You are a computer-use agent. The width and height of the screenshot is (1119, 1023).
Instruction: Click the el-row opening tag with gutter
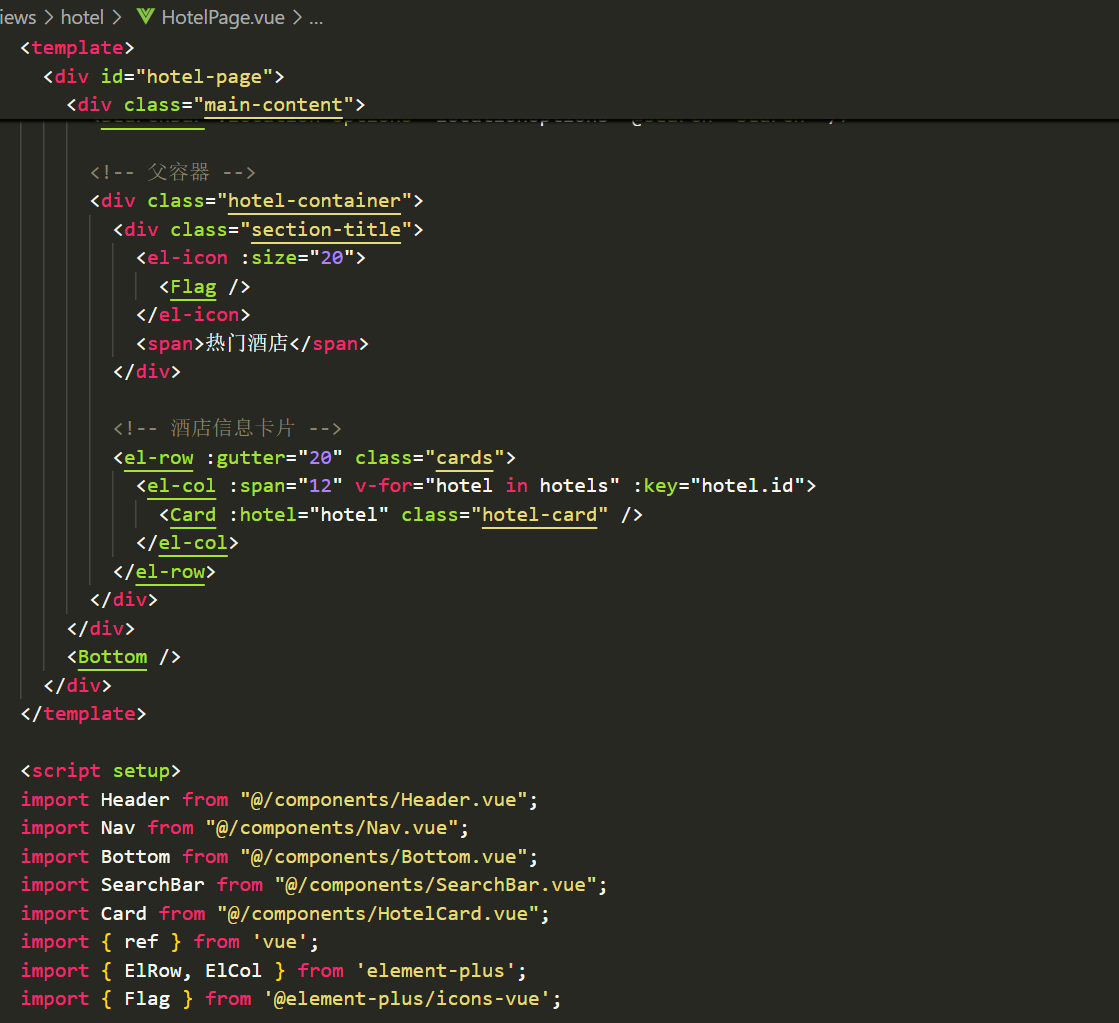pyautogui.click(x=315, y=458)
